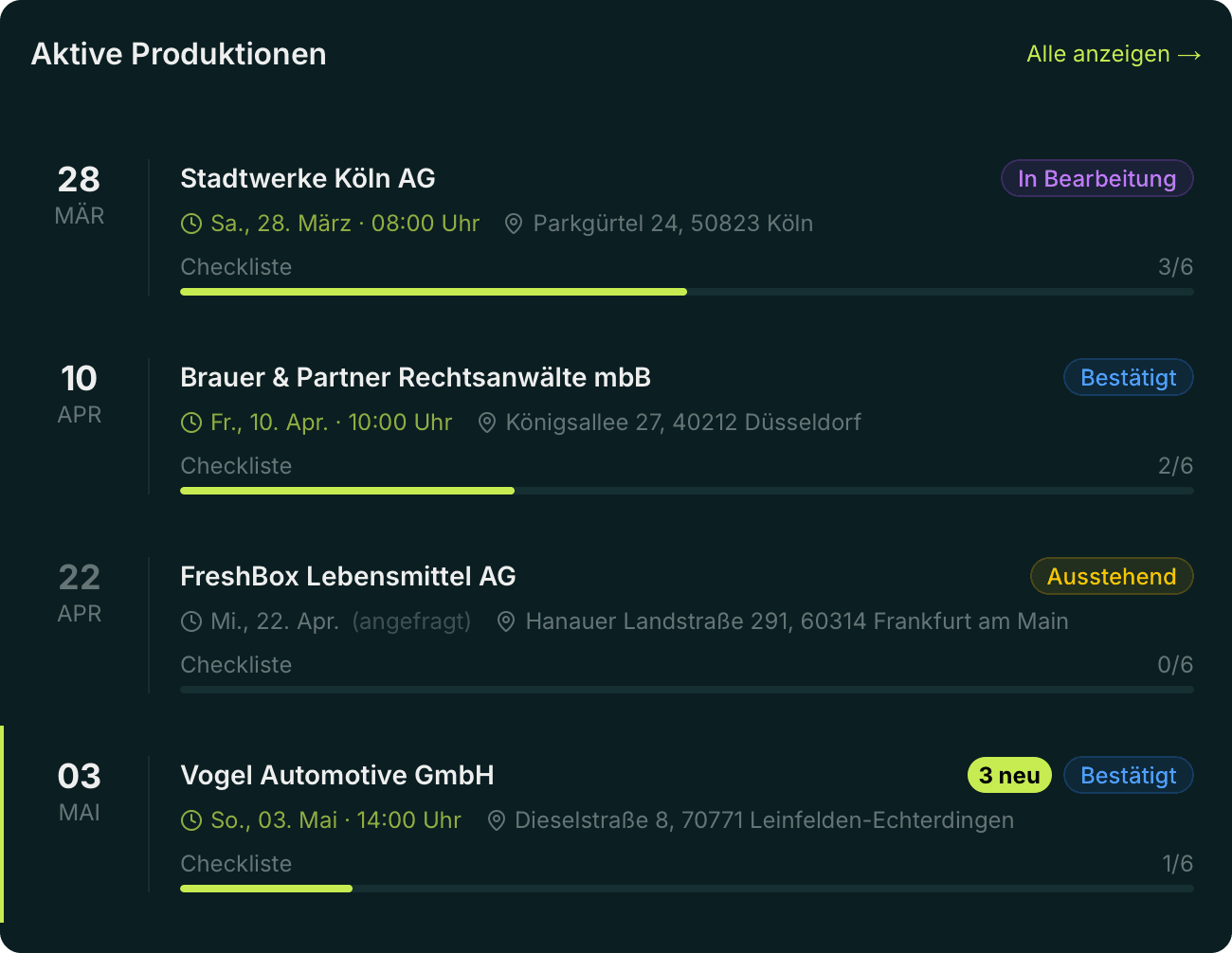This screenshot has height=953, width=1232.
Task: Click Bestätigt badge on Vogel Automotive
Action: (1128, 776)
